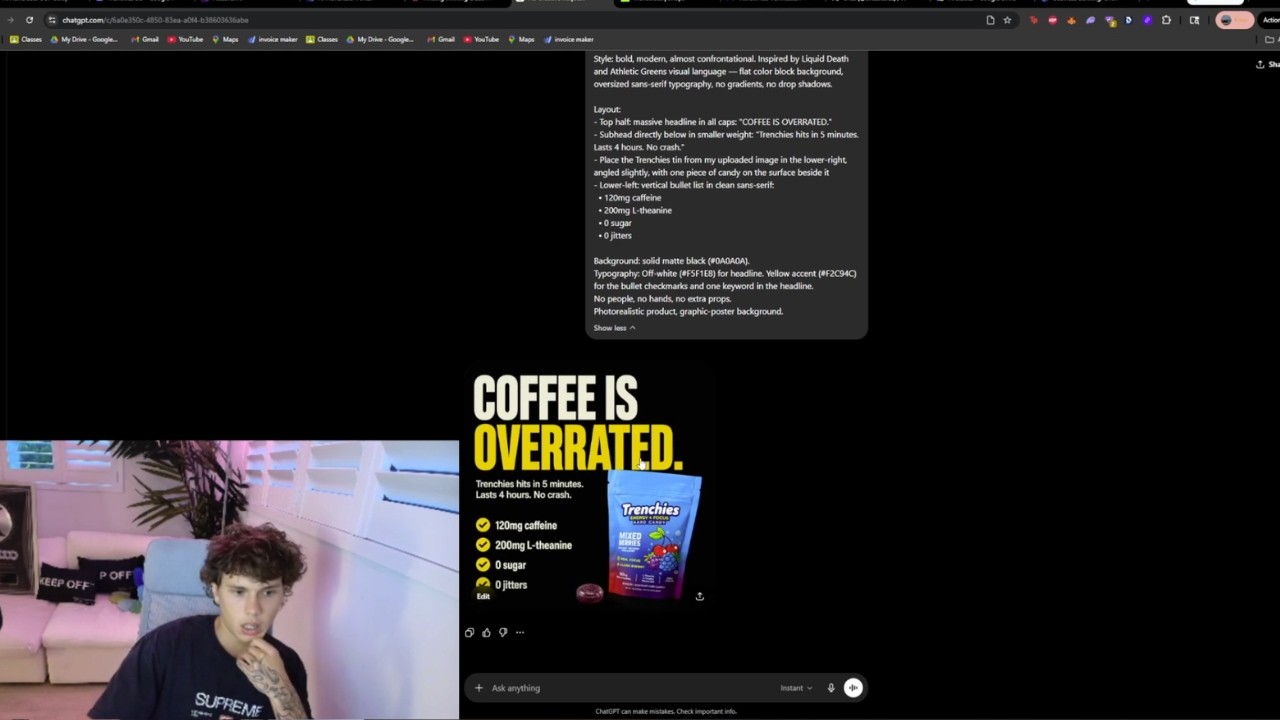The height and width of the screenshot is (720, 1280).
Task: Open the rightmost Classes bookmark
Action: pos(322,39)
